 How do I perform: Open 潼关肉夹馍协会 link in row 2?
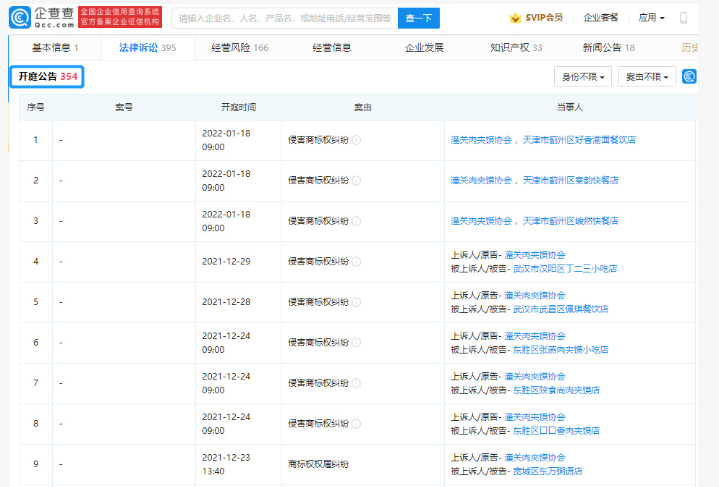[x=481, y=180]
